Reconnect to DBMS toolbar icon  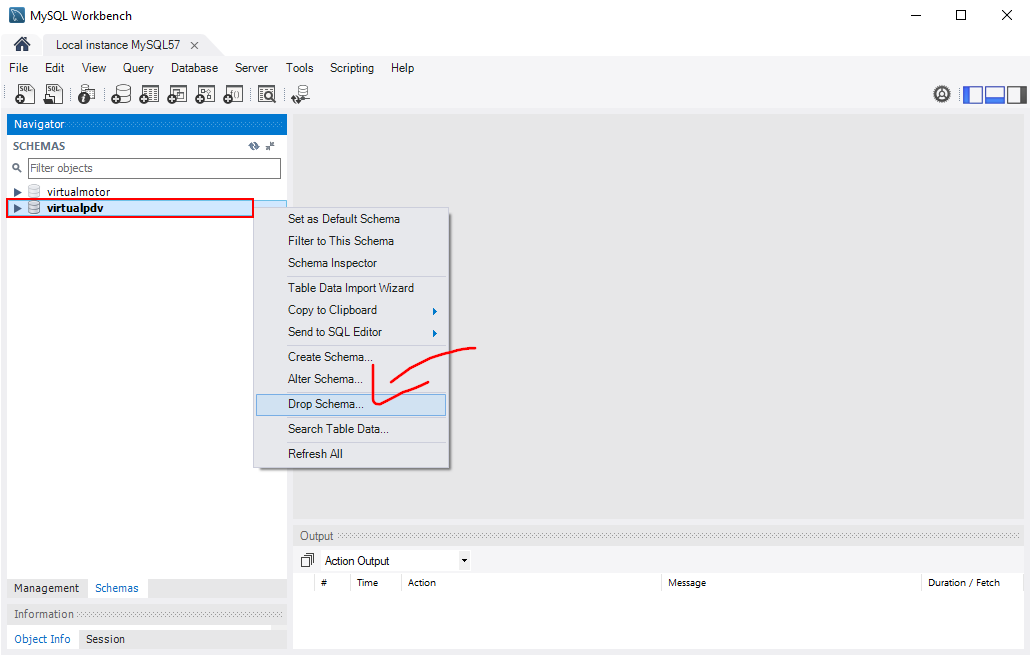pyautogui.click(x=301, y=94)
